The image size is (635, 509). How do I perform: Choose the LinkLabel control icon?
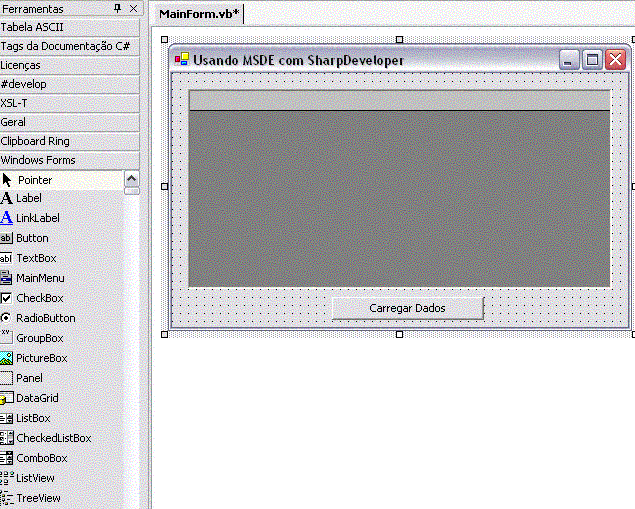[x=6, y=218]
